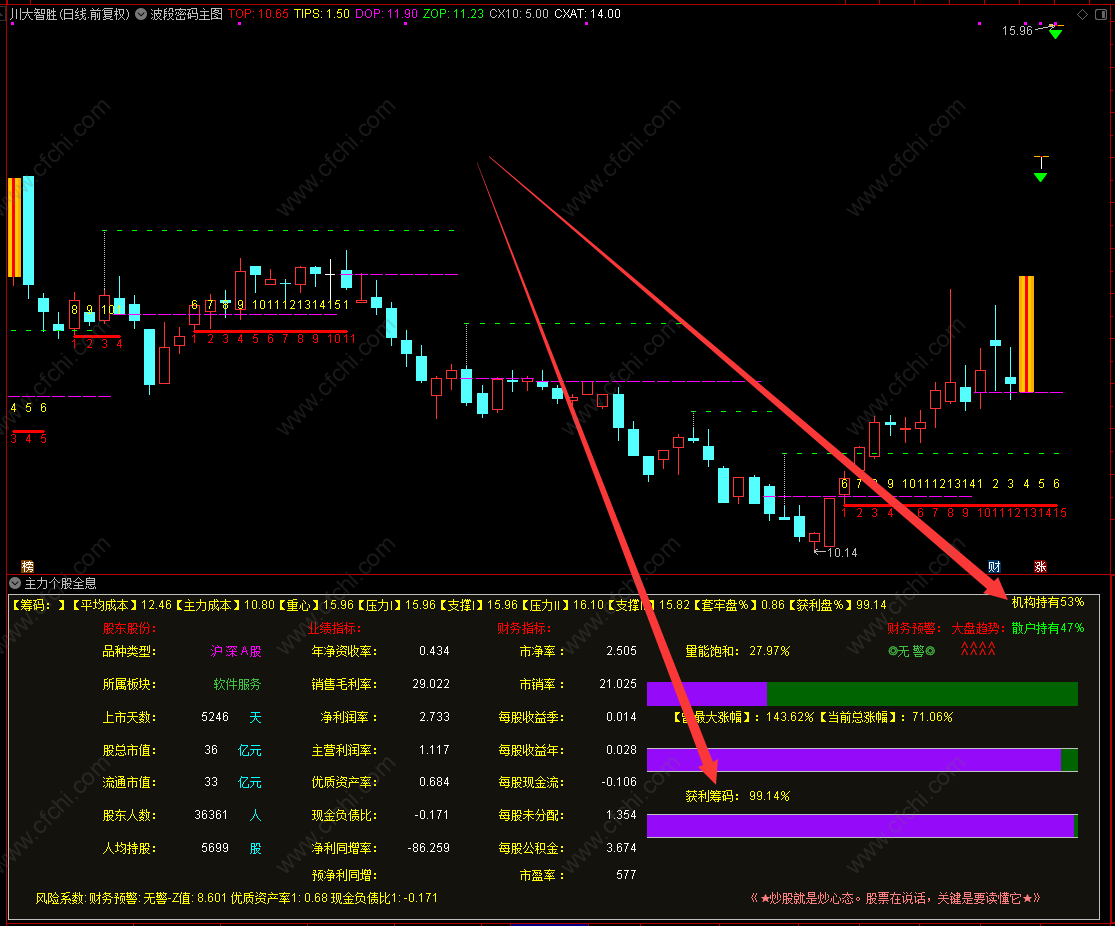Click the 股东人数 36361 value
Image resolution: width=1115 pixels, height=926 pixels.
tap(211, 815)
